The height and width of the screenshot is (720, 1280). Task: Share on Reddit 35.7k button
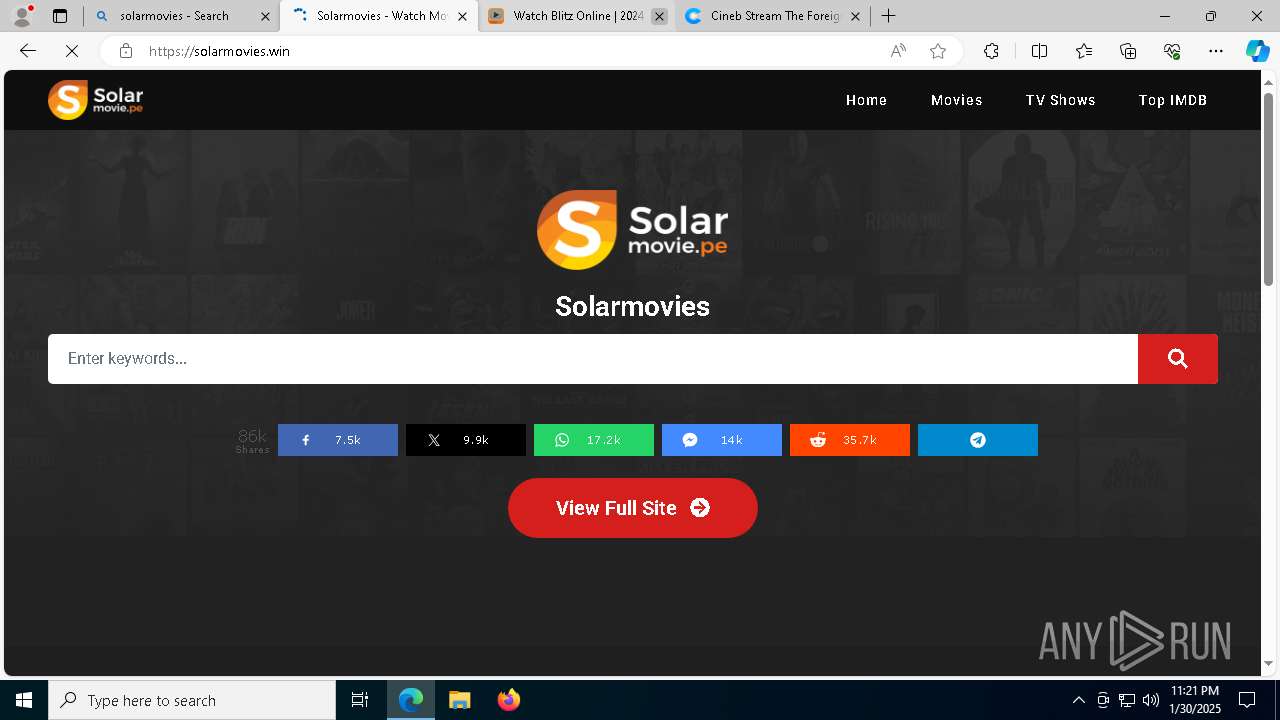pos(850,440)
